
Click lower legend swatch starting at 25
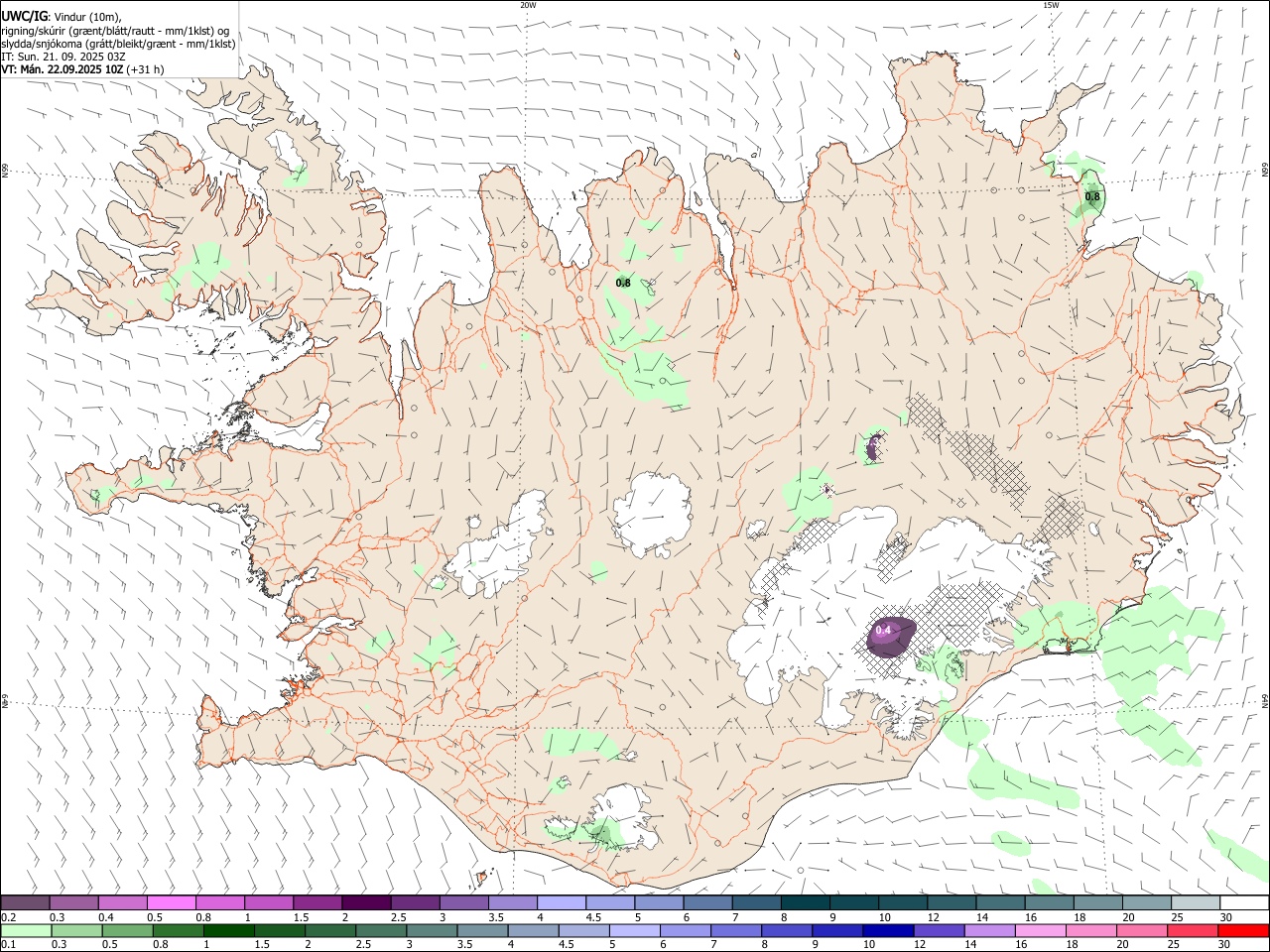click(1193, 930)
